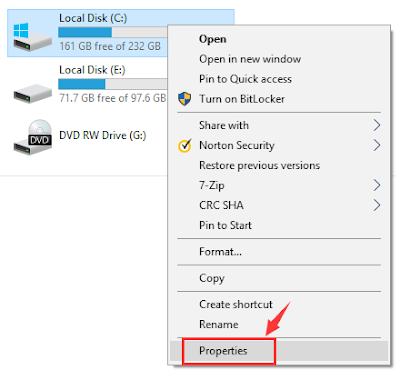Expand the Norton Security submenu arrow
The height and width of the screenshot is (380, 400).
(x=377, y=145)
